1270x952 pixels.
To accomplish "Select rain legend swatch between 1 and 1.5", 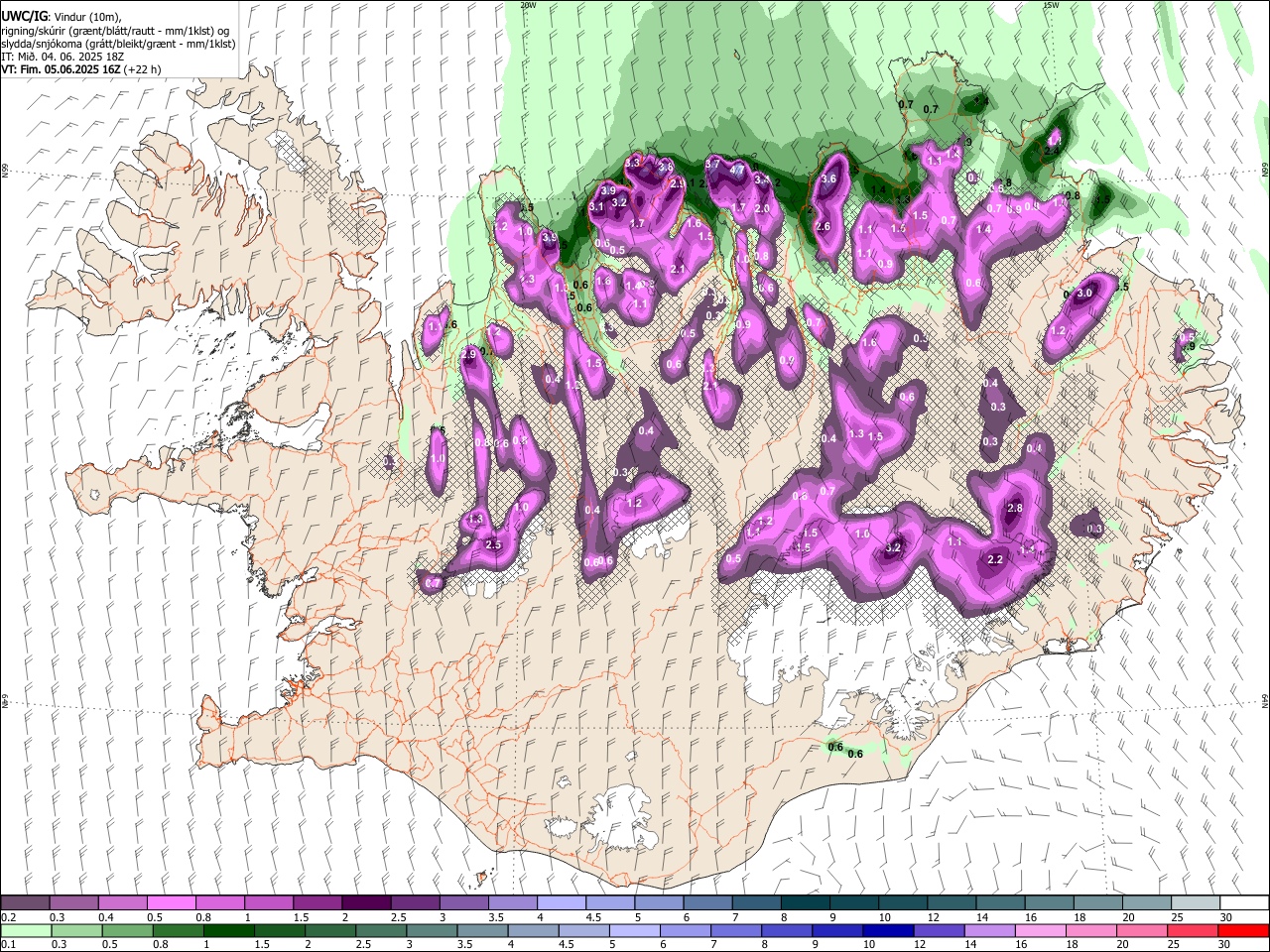I will [x=228, y=930].
